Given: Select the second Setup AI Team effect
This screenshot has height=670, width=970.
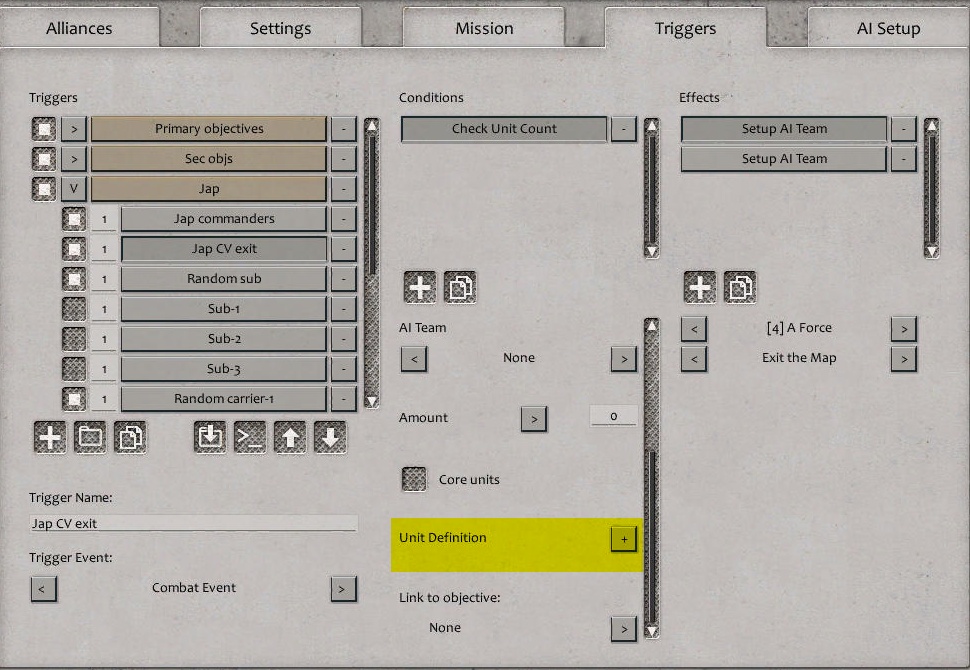Looking at the screenshot, I should 784,159.
